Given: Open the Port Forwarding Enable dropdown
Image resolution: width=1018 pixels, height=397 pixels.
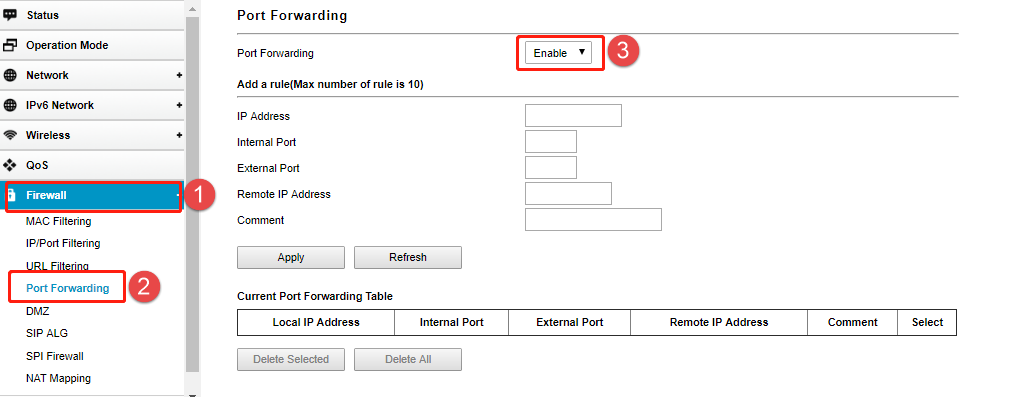Looking at the screenshot, I should 558,53.
